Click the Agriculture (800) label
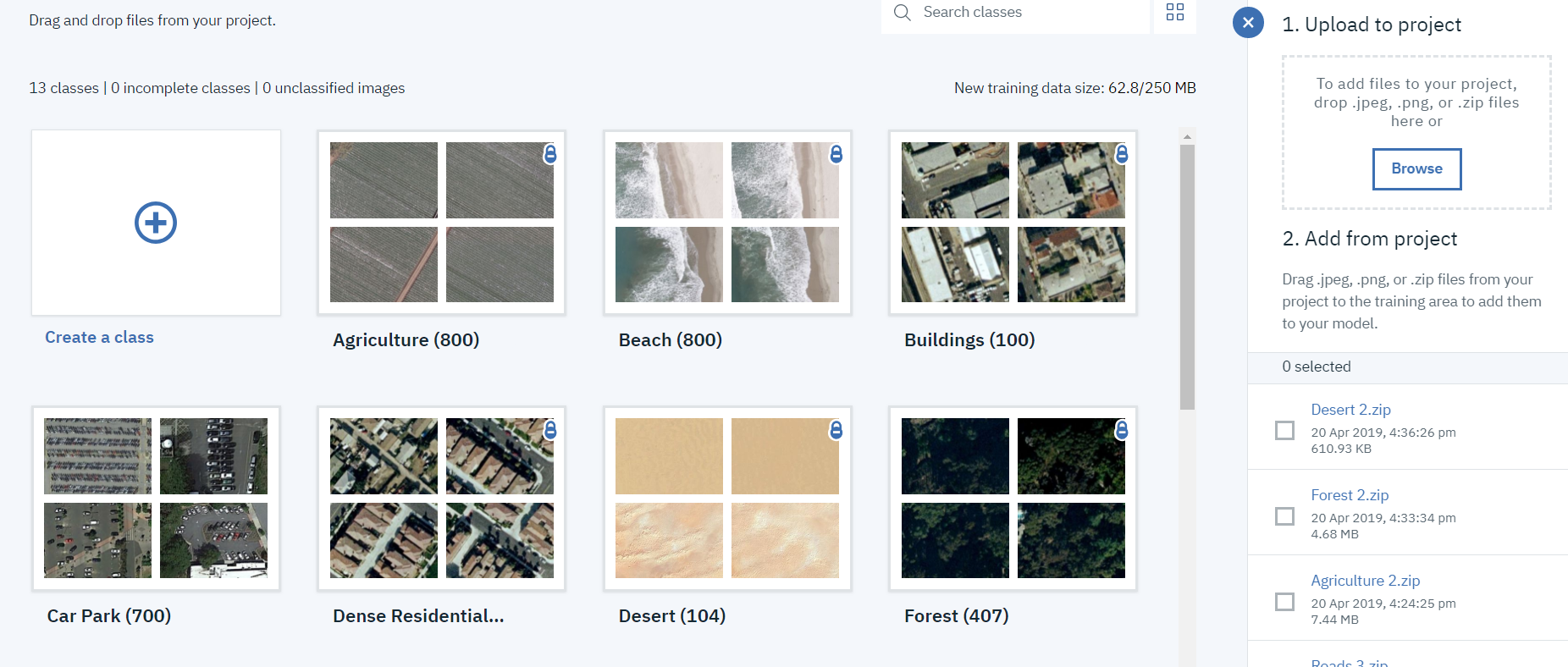 tap(406, 340)
